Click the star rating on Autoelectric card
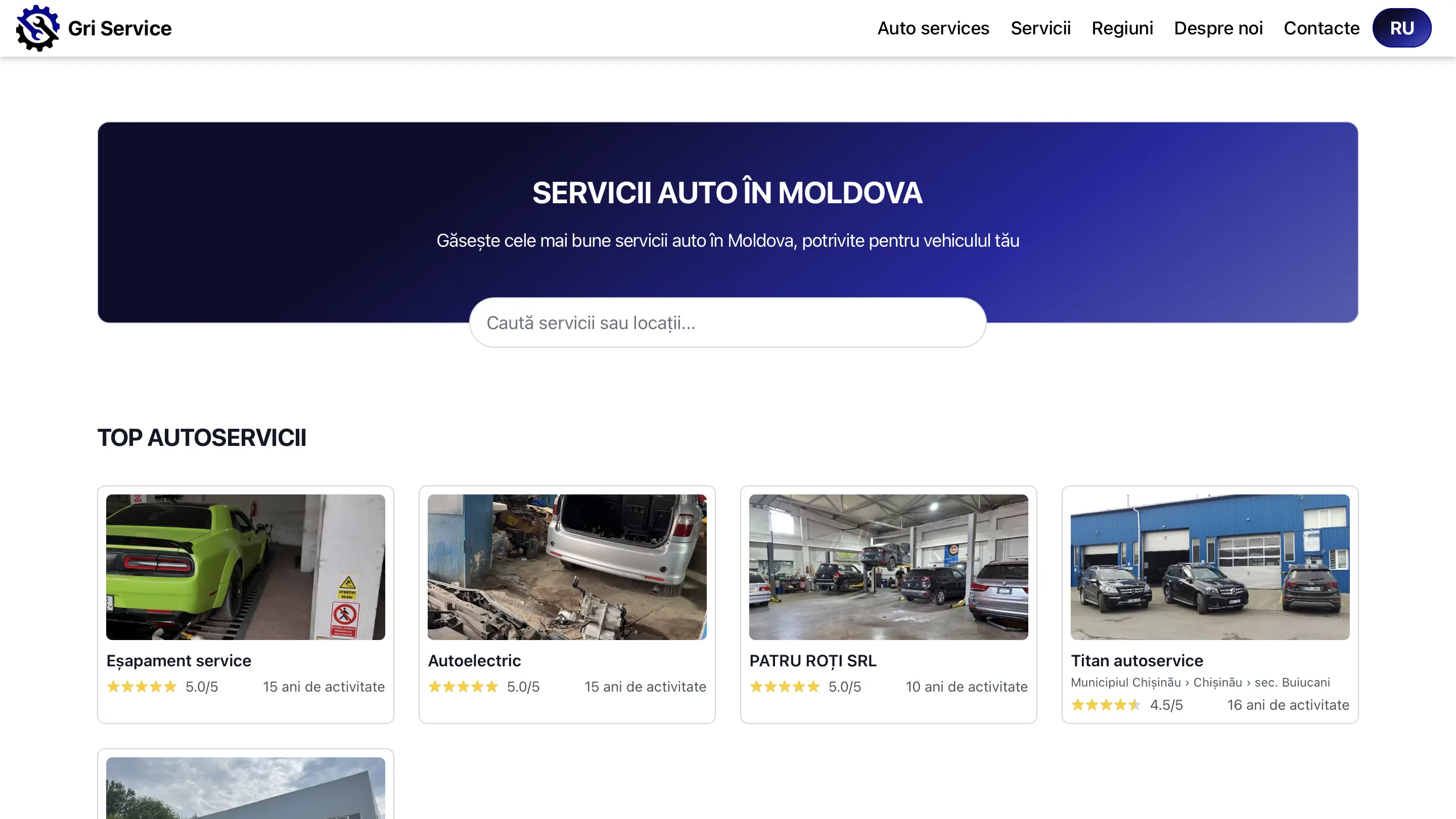 464,686
